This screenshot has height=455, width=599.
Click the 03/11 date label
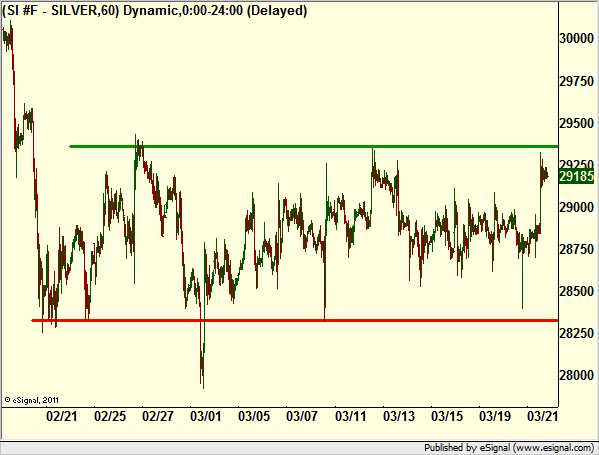(350, 416)
